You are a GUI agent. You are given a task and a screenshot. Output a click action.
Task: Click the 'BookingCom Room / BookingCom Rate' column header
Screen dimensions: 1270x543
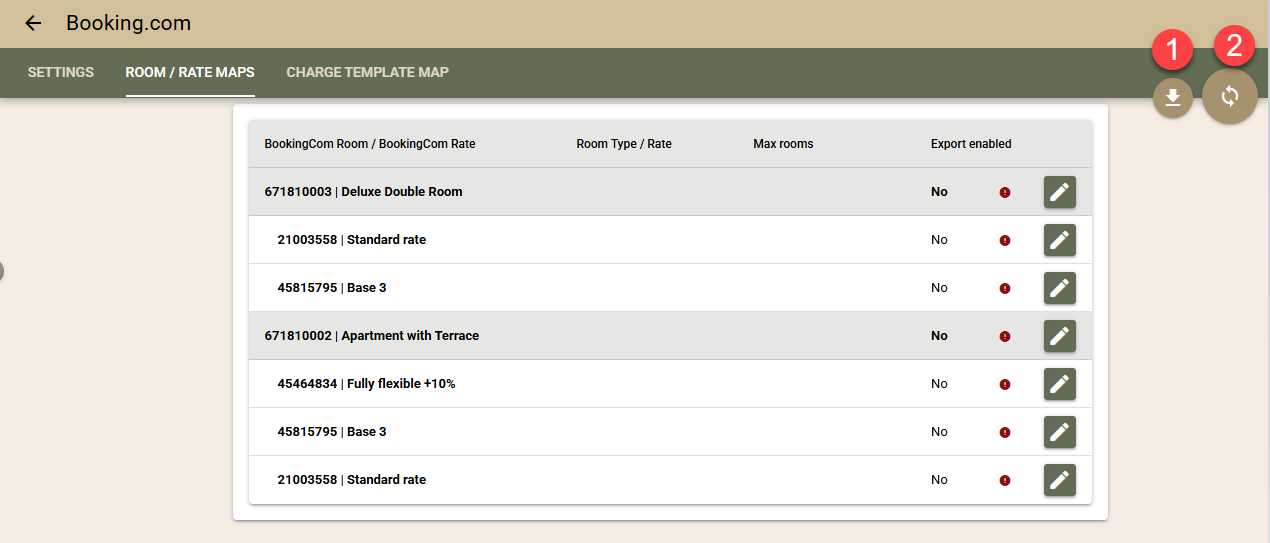[370, 144]
